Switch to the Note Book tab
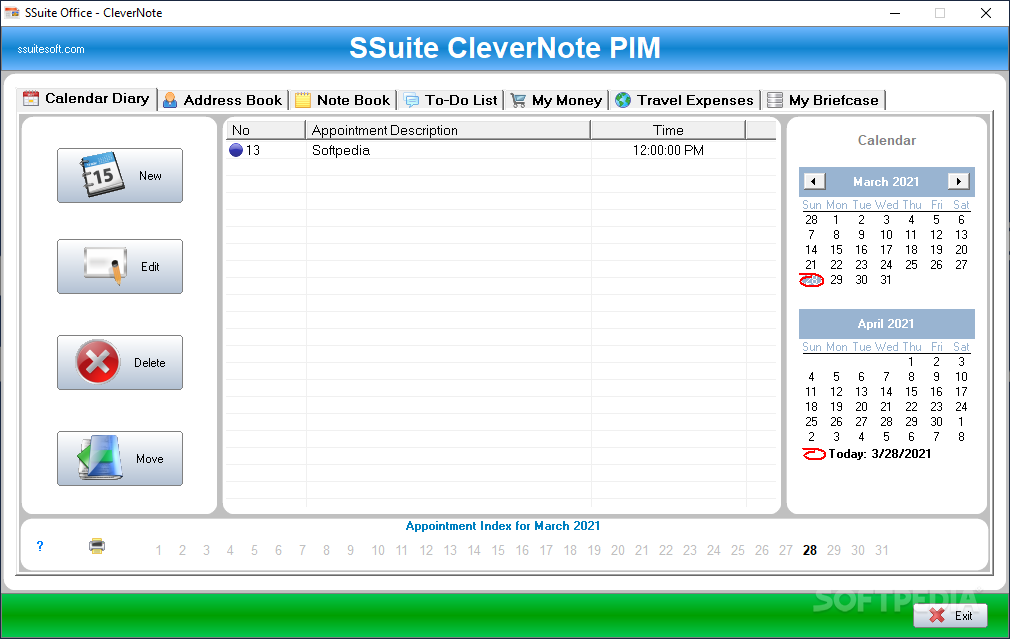 [x=343, y=100]
